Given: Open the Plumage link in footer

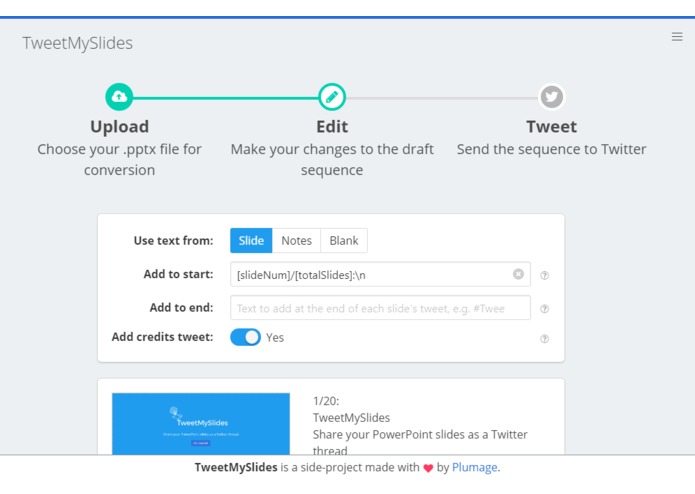Looking at the screenshot, I should [x=475, y=467].
